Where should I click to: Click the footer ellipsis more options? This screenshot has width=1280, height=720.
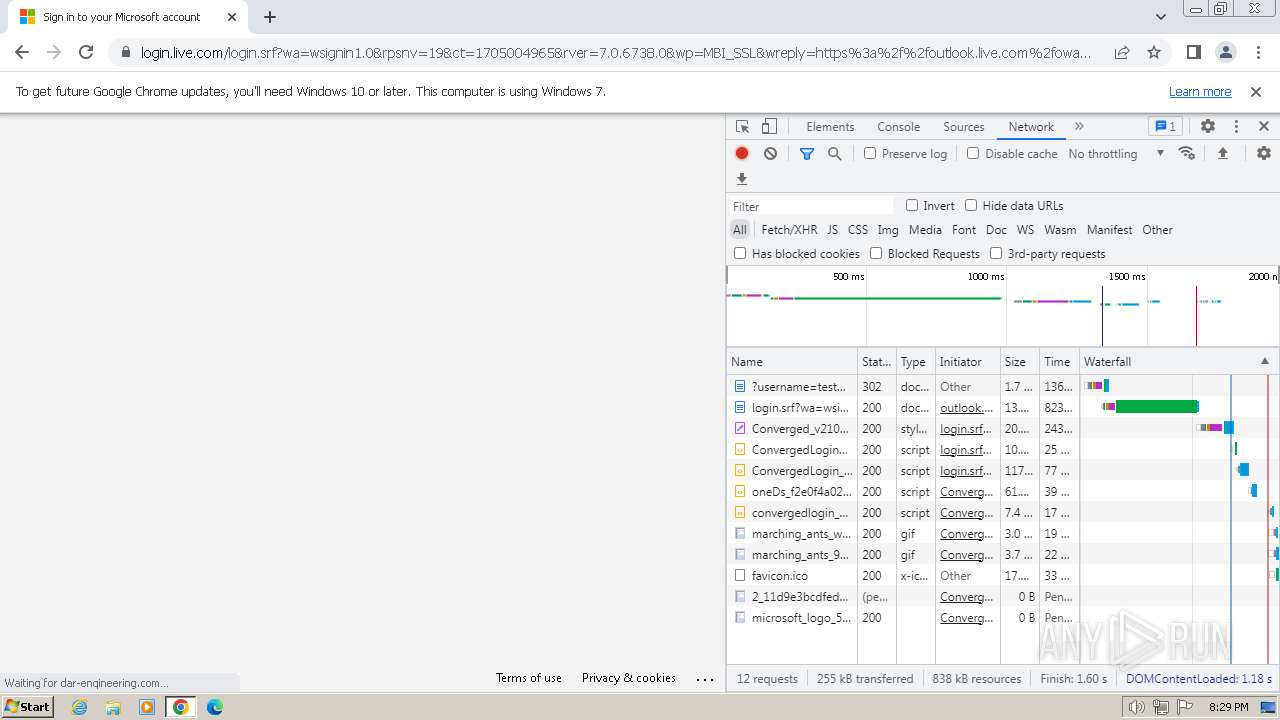click(x=705, y=679)
